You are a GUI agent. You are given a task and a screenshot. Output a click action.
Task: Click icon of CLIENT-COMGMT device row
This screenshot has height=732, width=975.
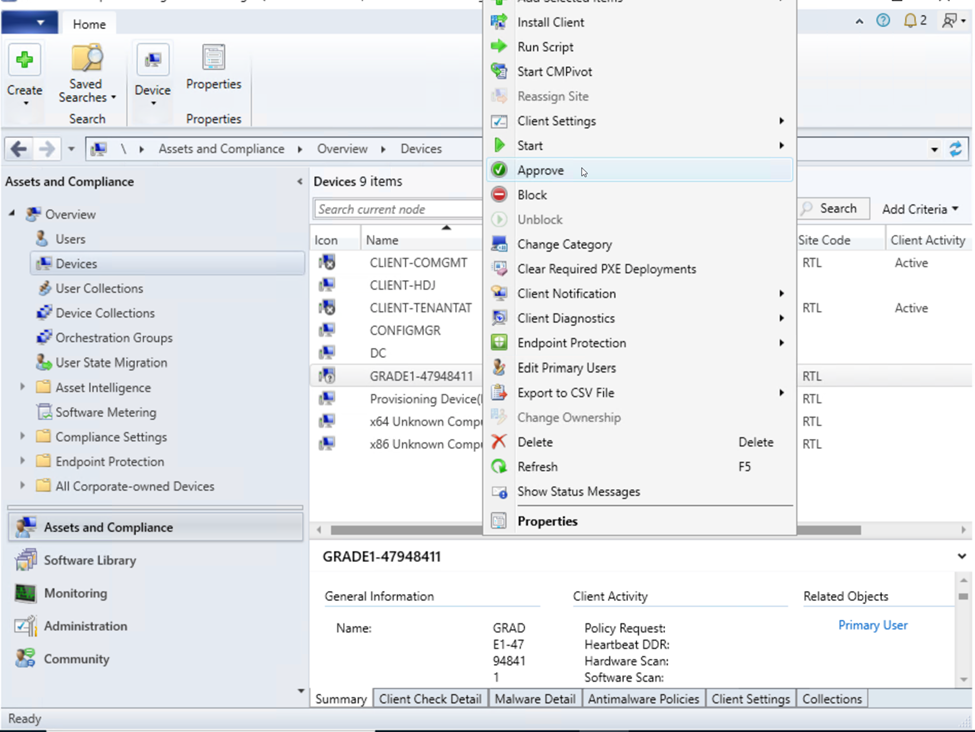327,262
